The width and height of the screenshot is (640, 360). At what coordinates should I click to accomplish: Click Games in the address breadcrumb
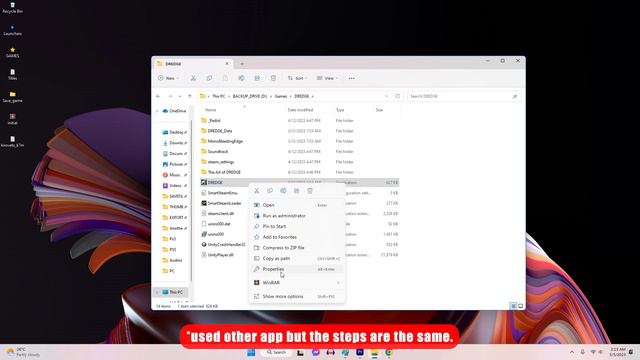point(281,96)
